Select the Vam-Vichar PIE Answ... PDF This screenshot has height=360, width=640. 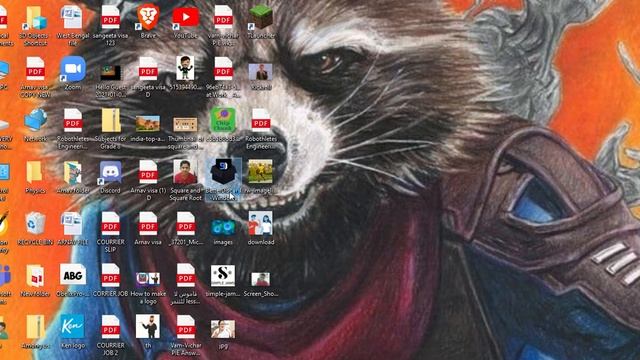pos(185,327)
